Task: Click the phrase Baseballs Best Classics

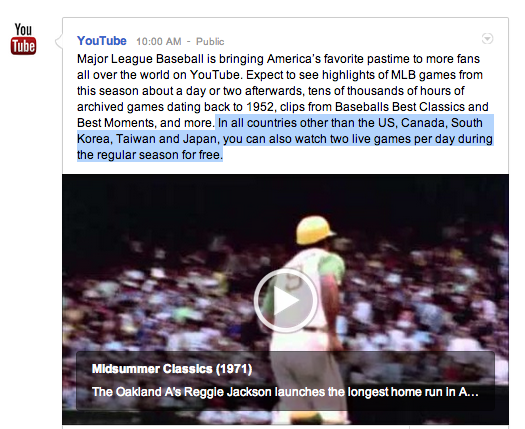Action: coord(400,107)
